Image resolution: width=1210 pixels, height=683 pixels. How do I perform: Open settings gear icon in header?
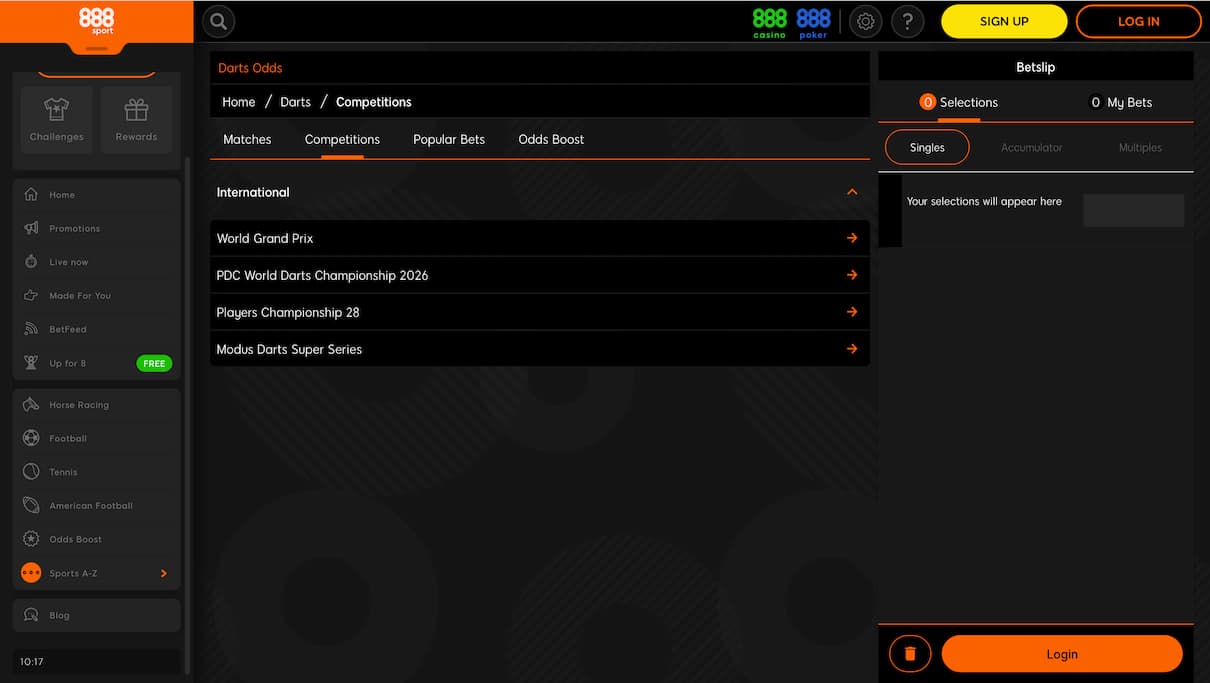(866, 21)
